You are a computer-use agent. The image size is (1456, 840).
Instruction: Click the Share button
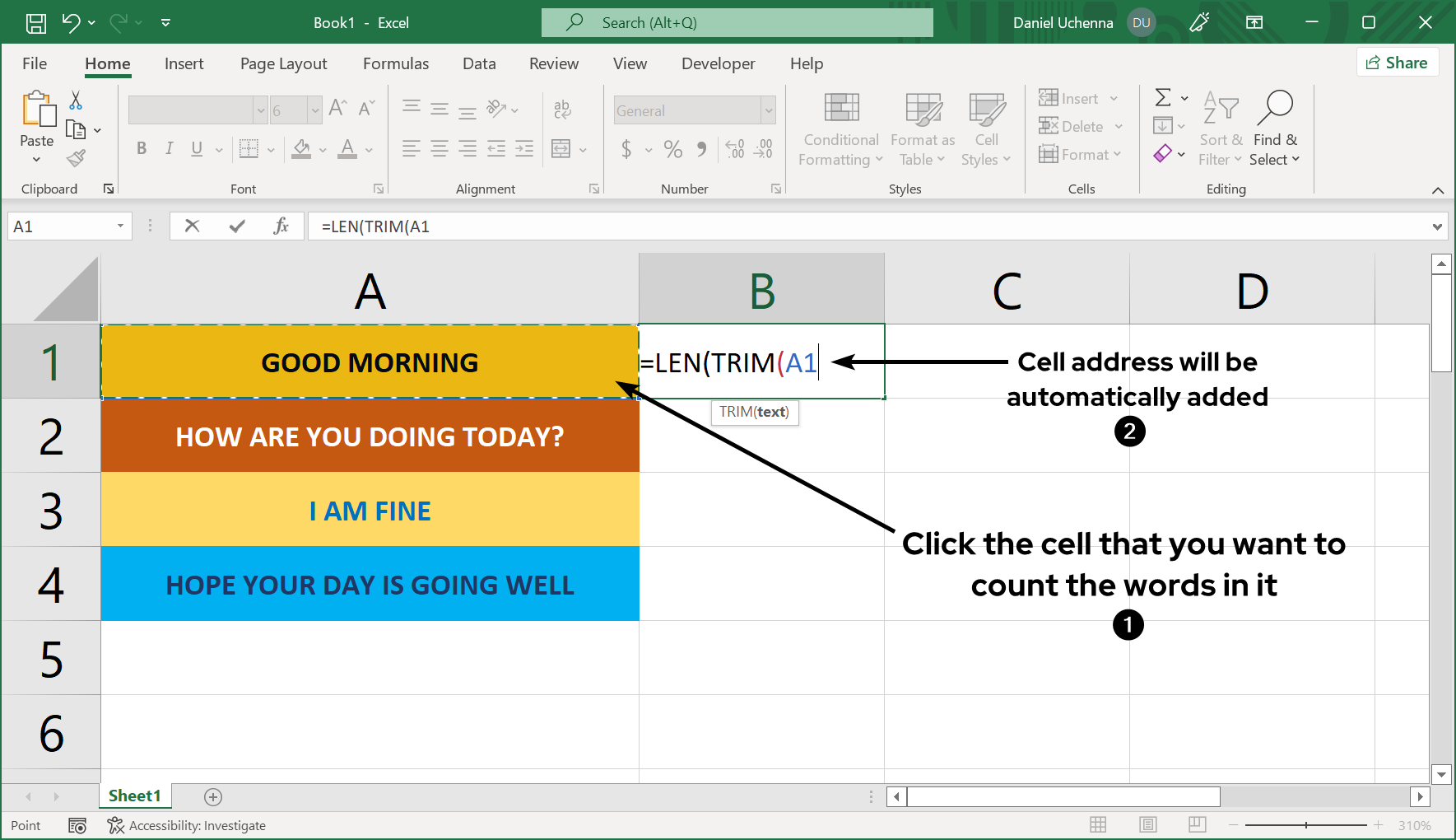[x=1397, y=63]
